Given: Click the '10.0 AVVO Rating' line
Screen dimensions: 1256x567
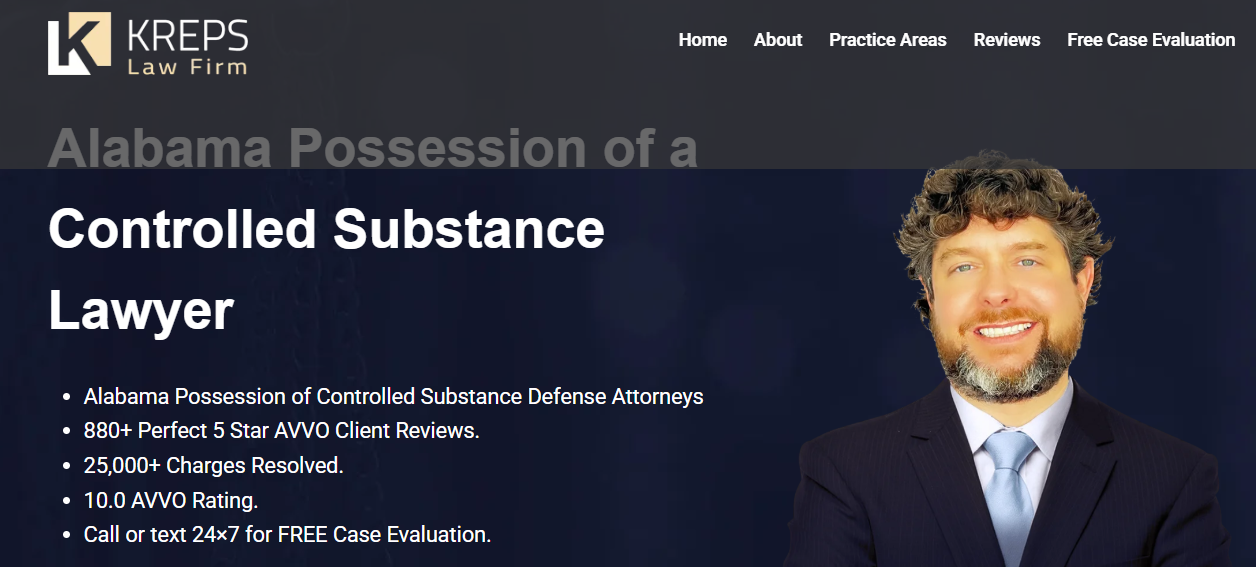Looking at the screenshot, I should pyautogui.click(x=171, y=500).
